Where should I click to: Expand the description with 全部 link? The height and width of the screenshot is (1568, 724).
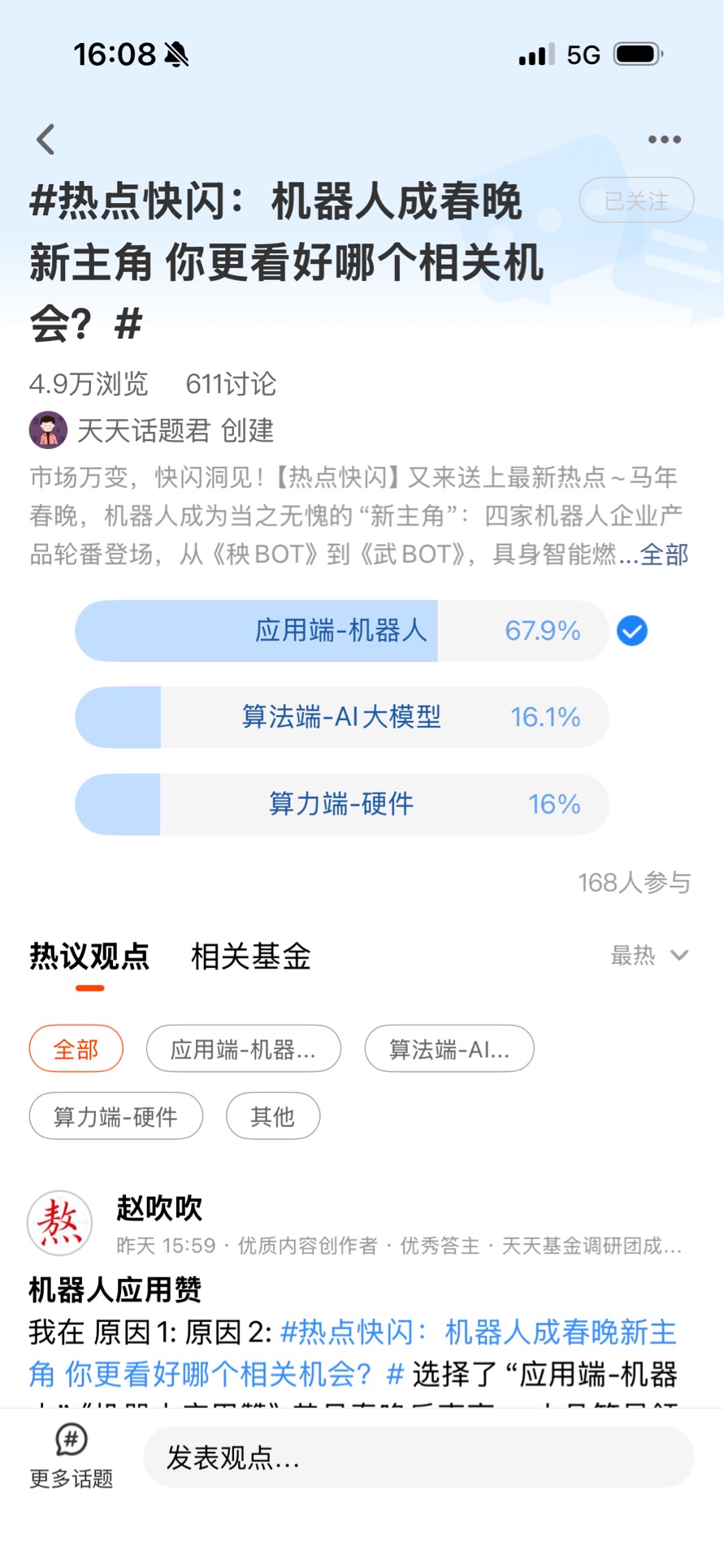pyautogui.click(x=664, y=555)
